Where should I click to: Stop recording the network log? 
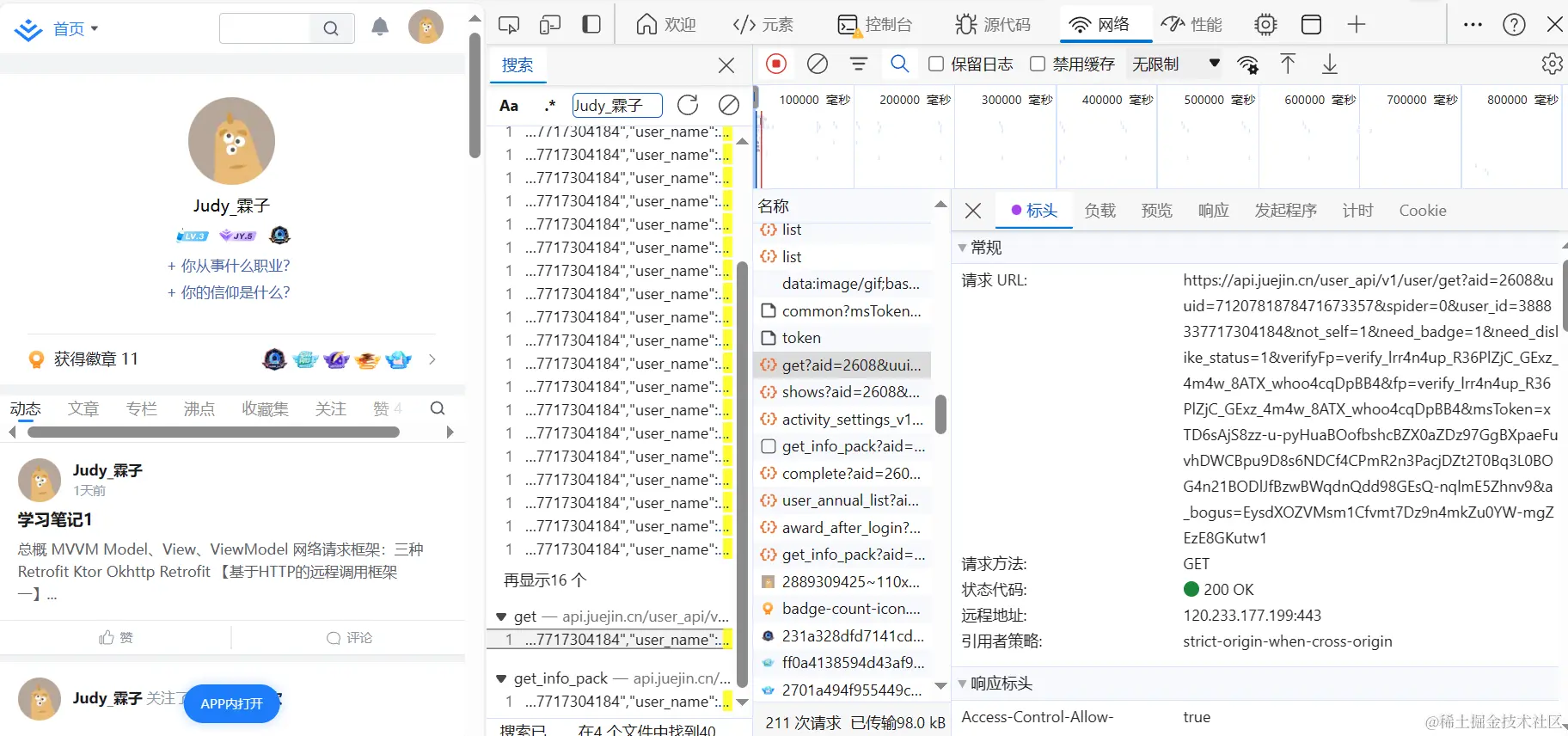(x=776, y=64)
